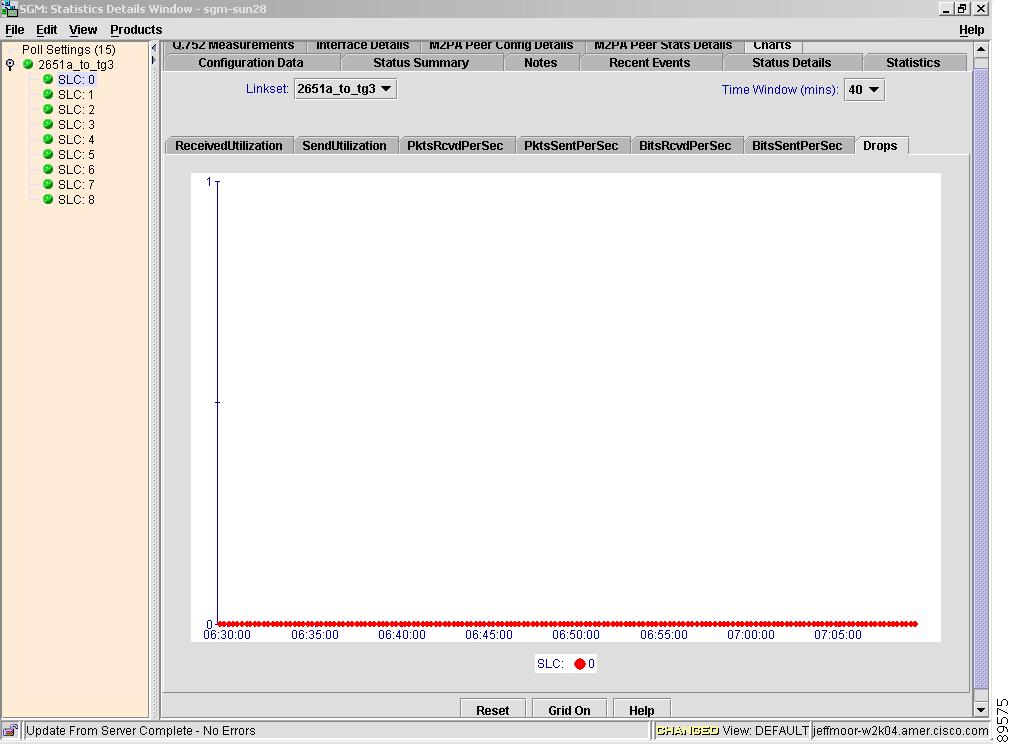Click the green status icon for SLC: 1
1011x744 pixels.
pos(48,94)
